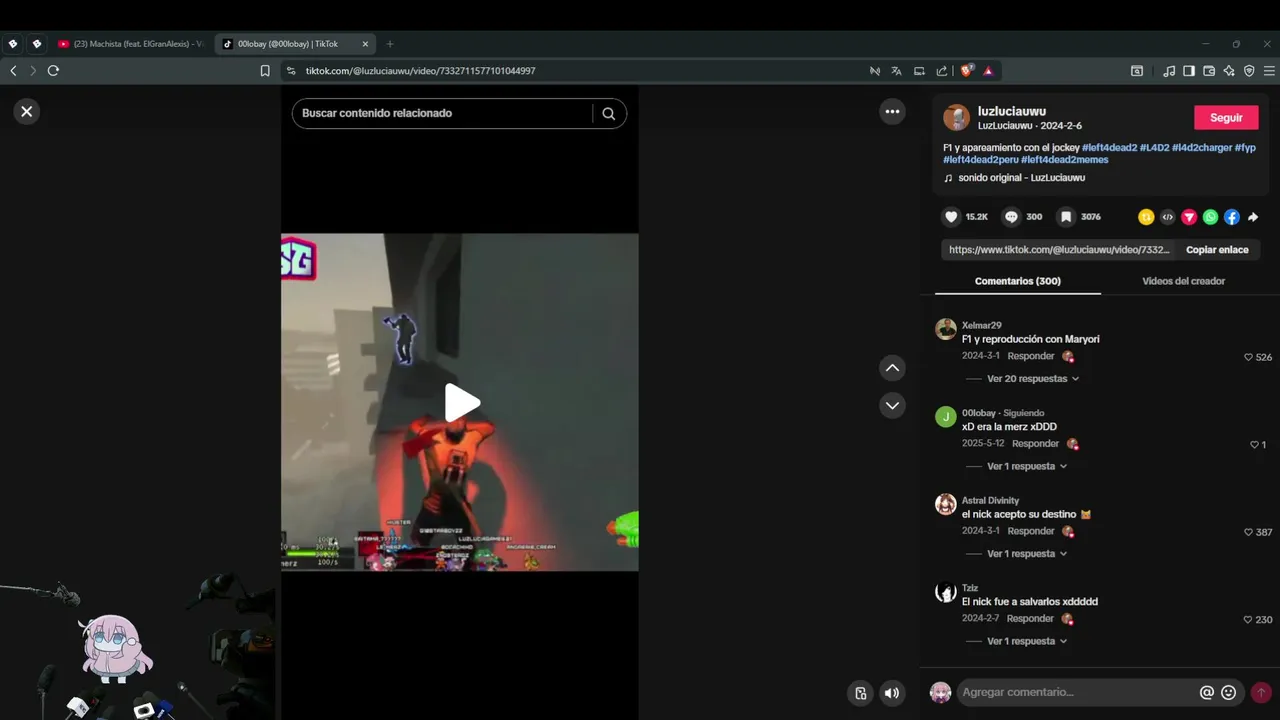
Task: Switch to Comentarios (300) tab
Action: [x=1018, y=281]
